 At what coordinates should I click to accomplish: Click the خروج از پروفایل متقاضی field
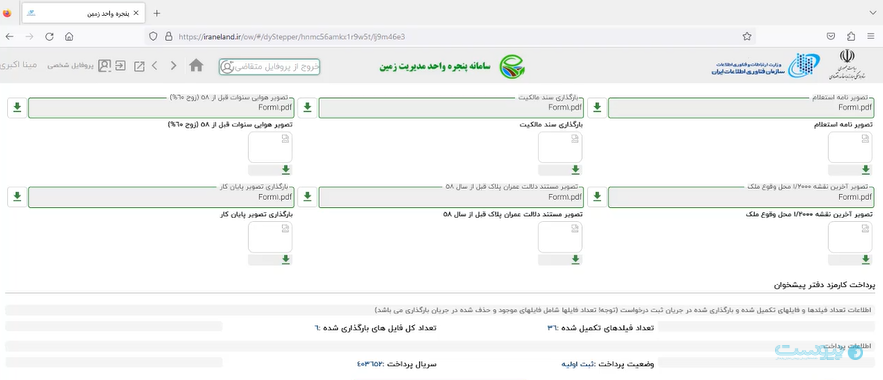click(270, 66)
